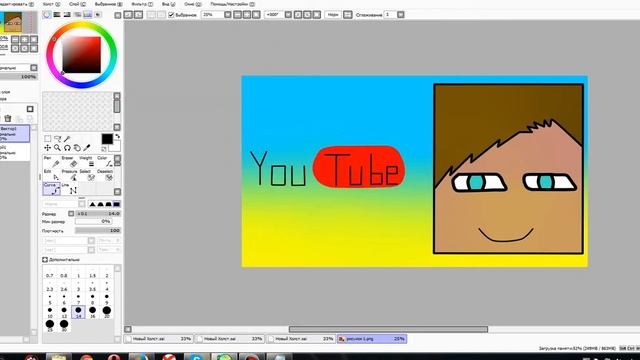This screenshot has height=360, width=640.
Task: Switch to the рисунок 1.png tab
Action: click(372, 339)
